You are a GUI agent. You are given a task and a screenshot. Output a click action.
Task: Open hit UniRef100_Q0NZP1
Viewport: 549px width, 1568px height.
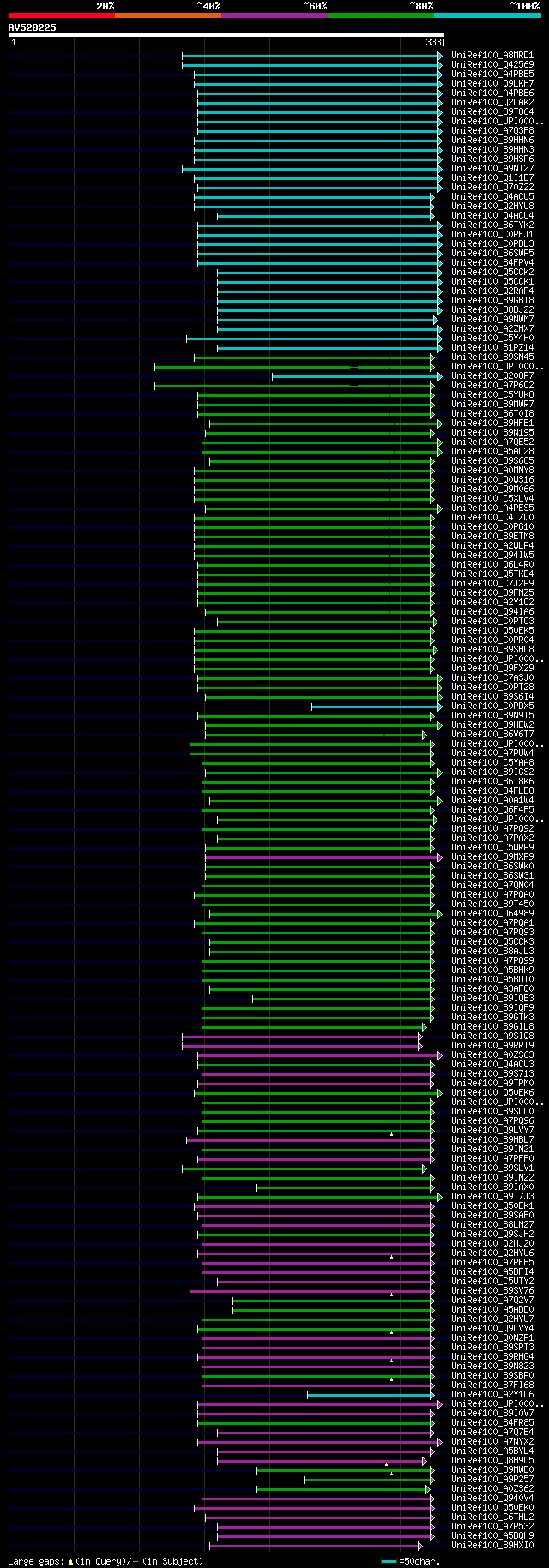492,1338
